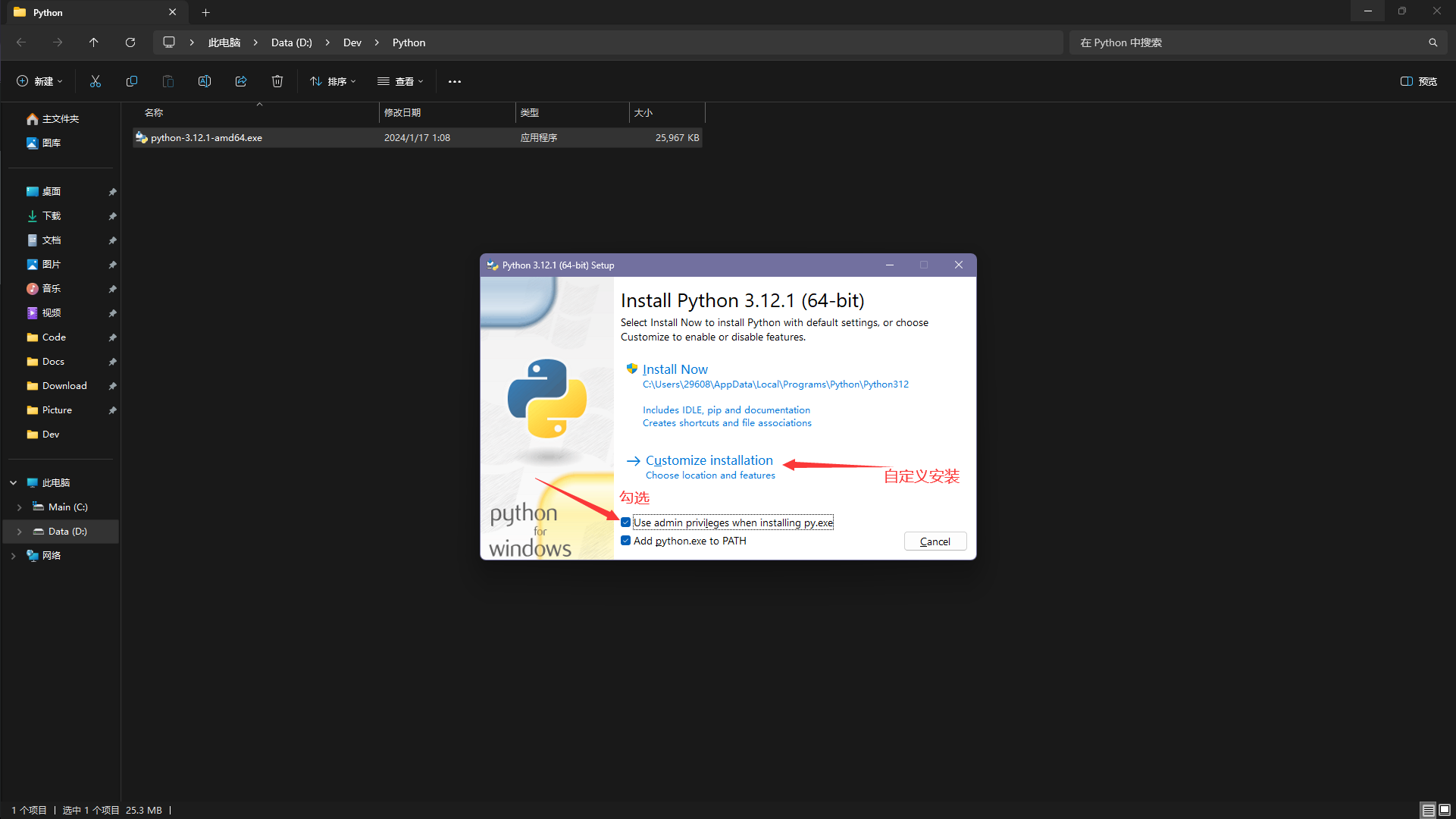Click the Refresh icon beside address bar

[x=130, y=42]
